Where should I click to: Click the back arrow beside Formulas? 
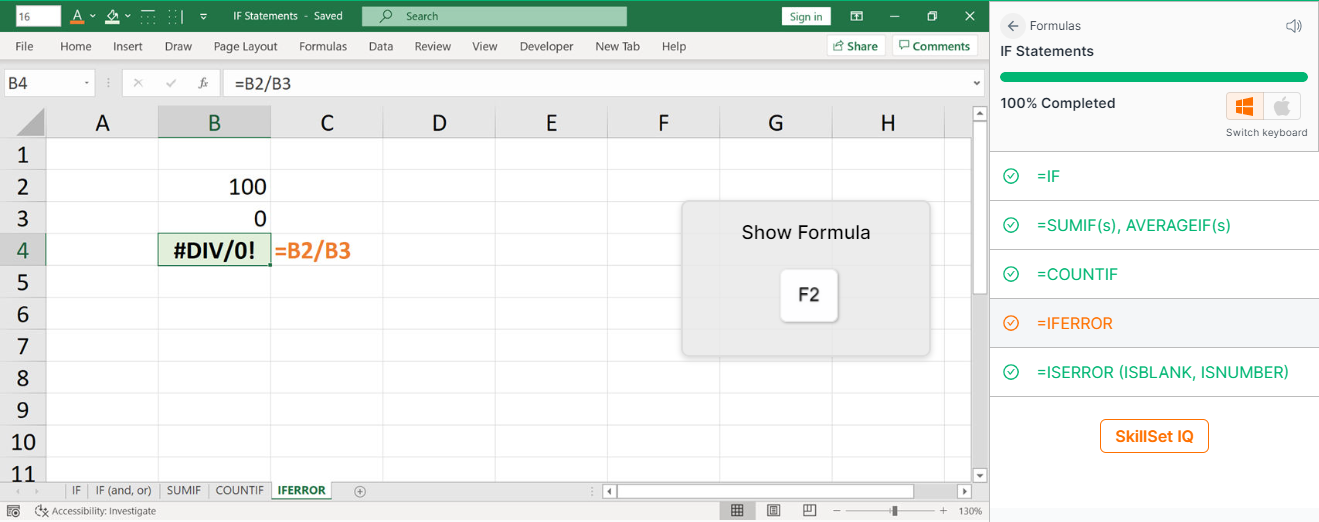1013,26
